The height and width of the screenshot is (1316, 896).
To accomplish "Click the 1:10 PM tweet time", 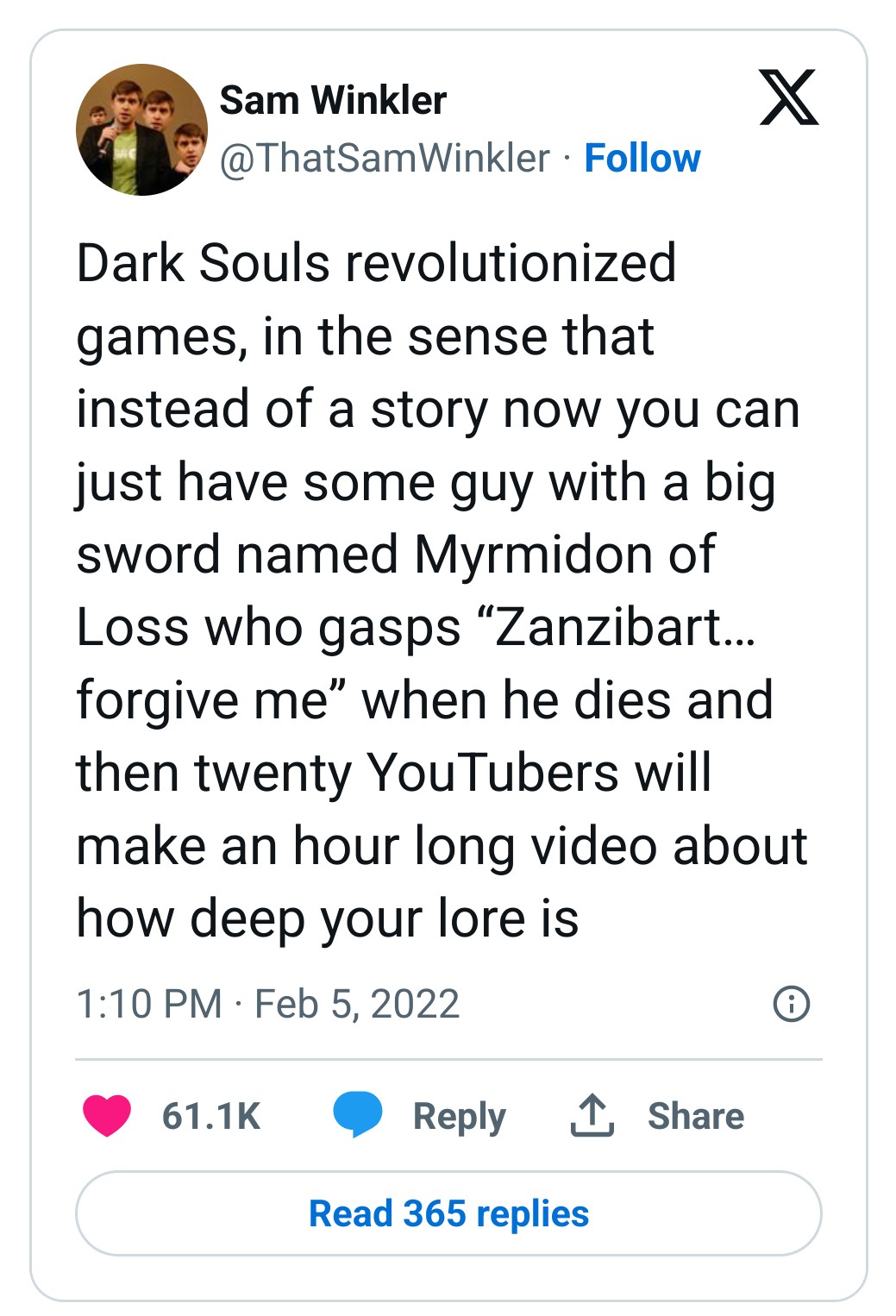I will click(x=149, y=1004).
